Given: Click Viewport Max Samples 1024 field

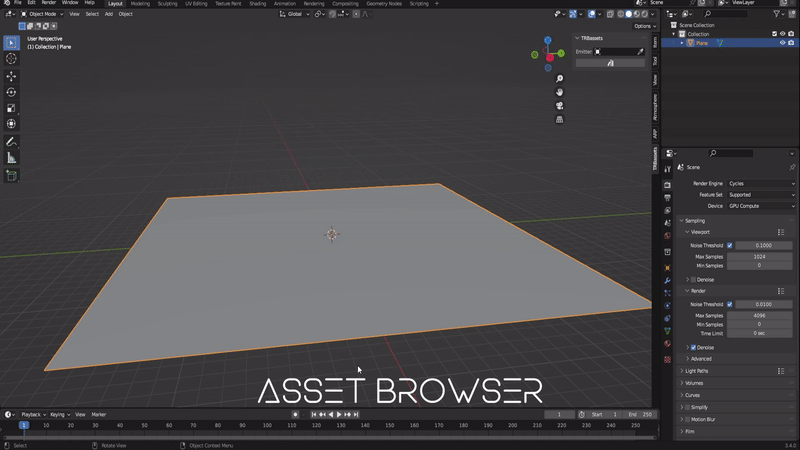Looking at the screenshot, I should [x=759, y=257].
